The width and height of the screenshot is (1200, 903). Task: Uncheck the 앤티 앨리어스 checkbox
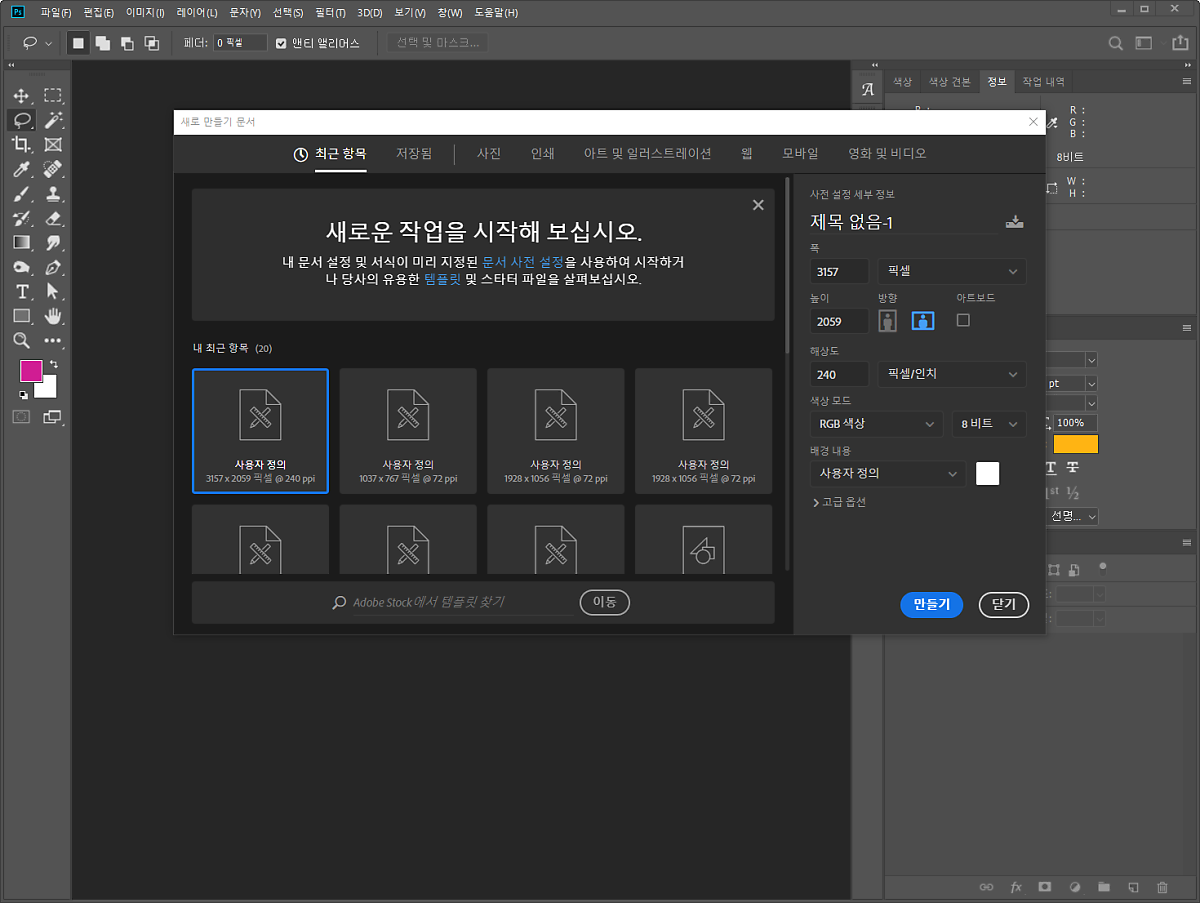281,43
